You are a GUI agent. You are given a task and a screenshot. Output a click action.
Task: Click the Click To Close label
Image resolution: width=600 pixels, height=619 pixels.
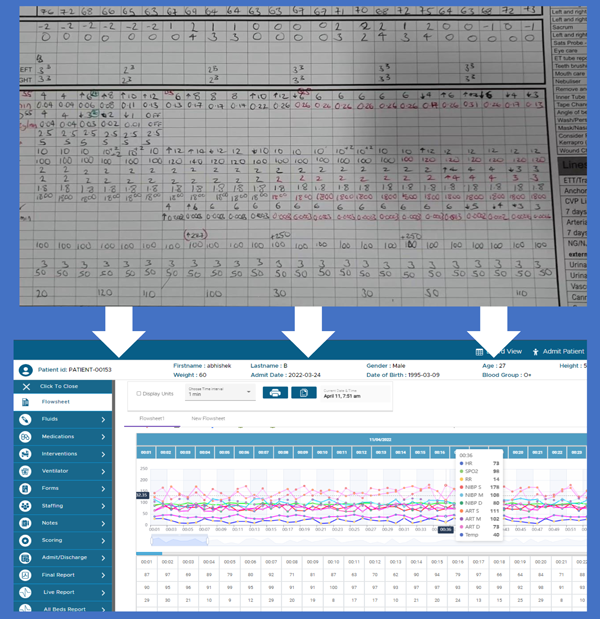pos(59,386)
